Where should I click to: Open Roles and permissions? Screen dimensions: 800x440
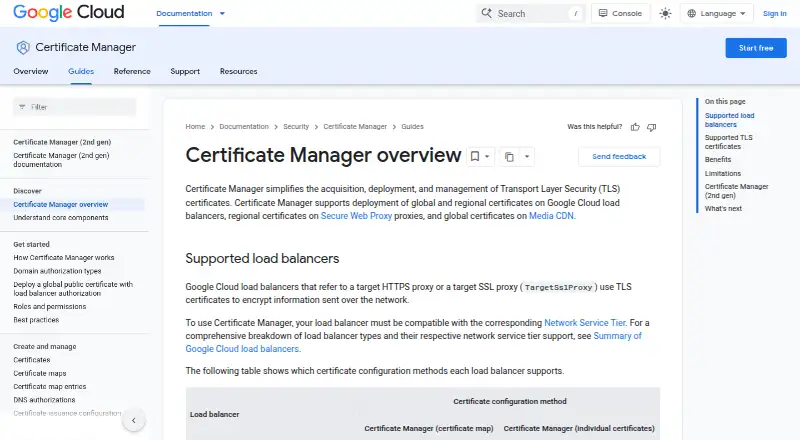coord(49,307)
